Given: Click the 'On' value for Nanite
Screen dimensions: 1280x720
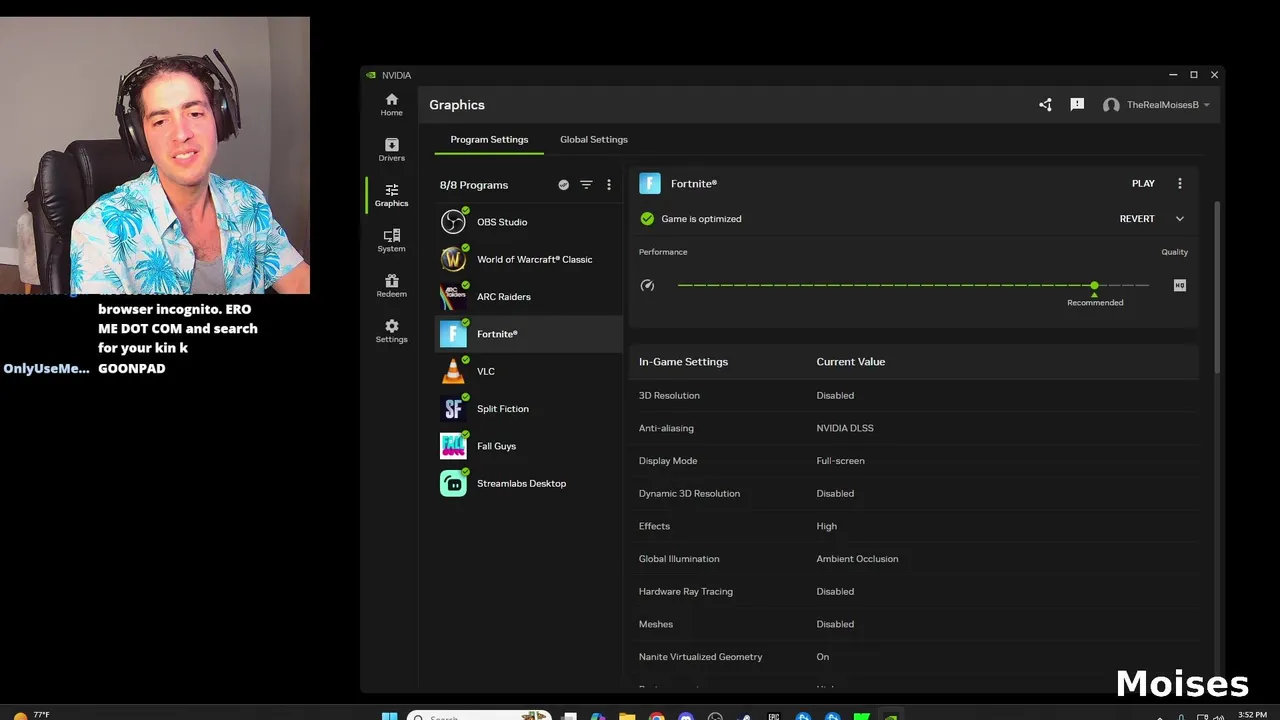Looking at the screenshot, I should point(822,657).
